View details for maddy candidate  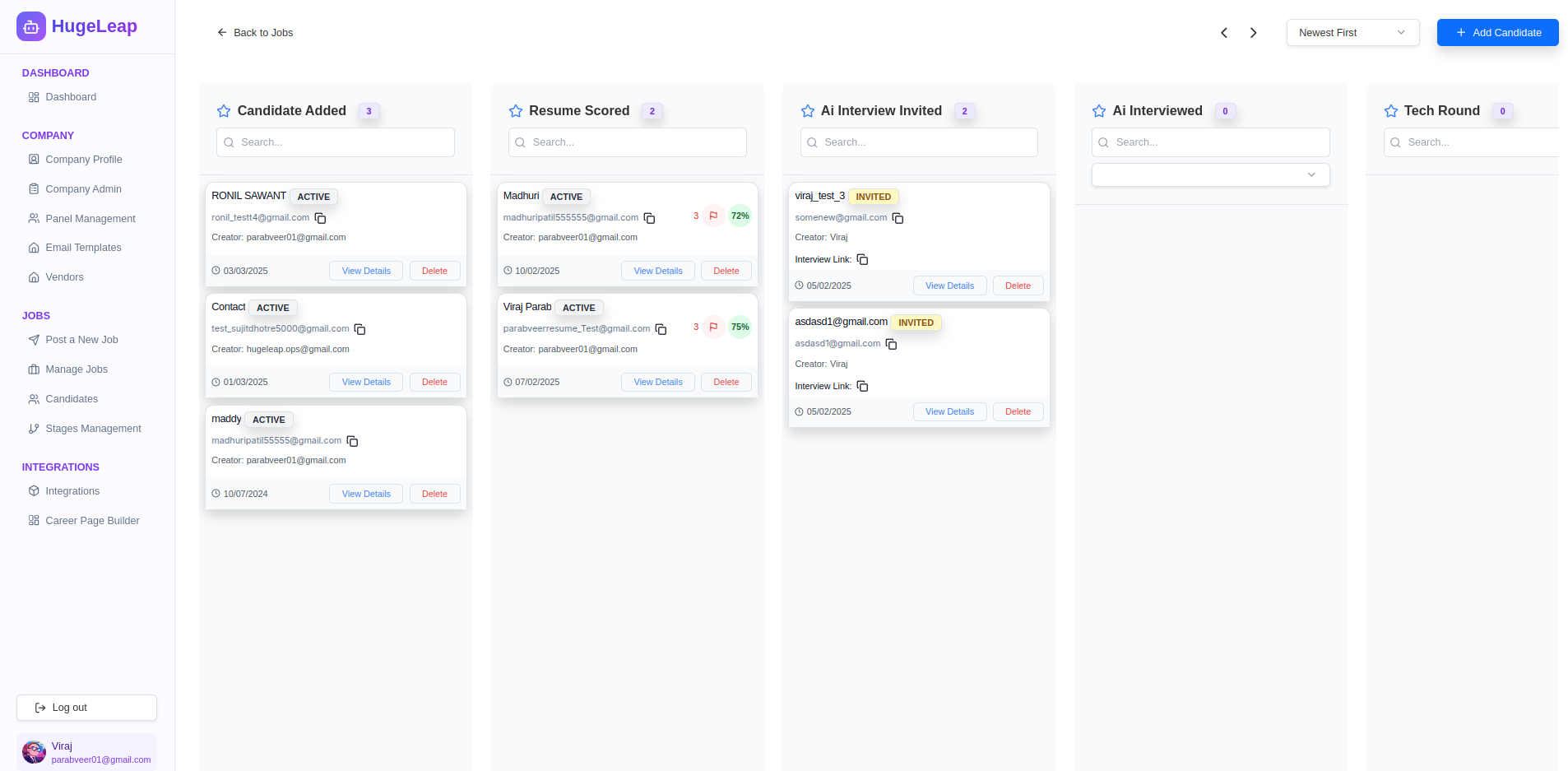click(366, 494)
